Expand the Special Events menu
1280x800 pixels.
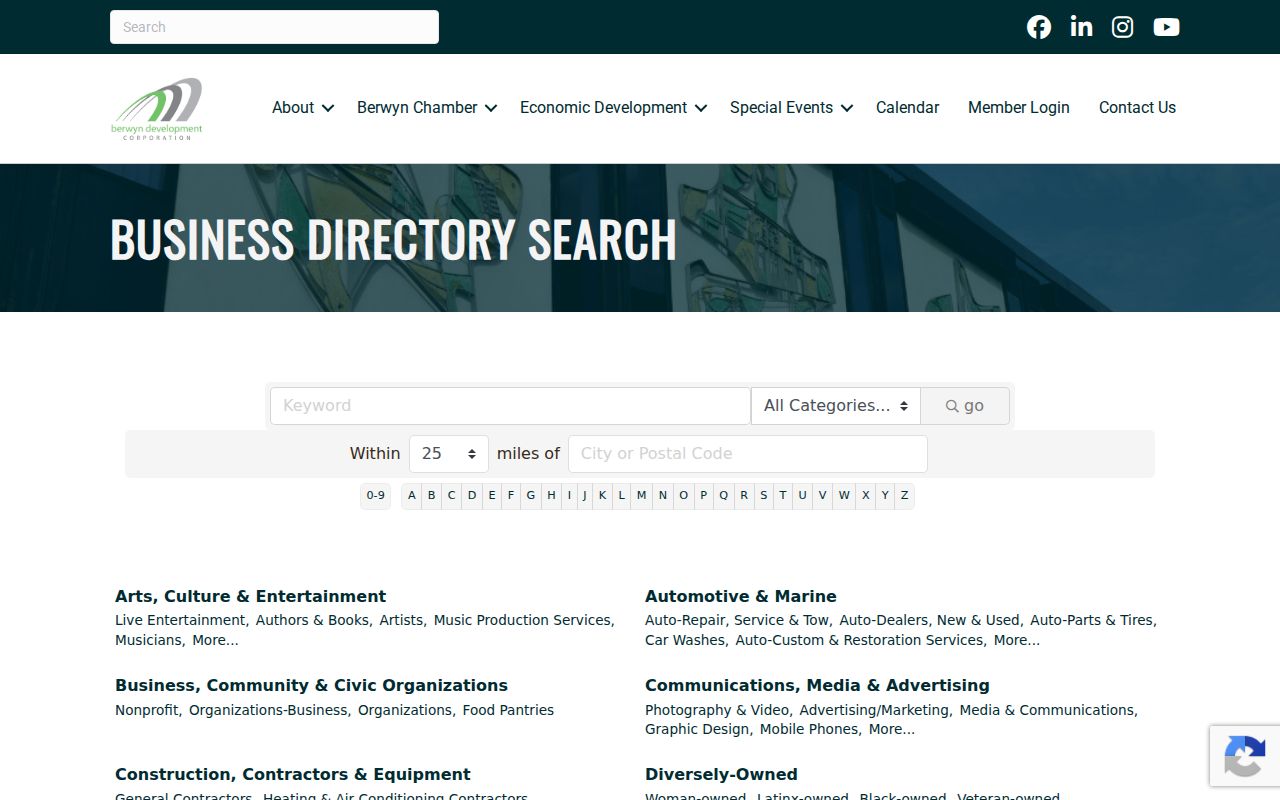791,107
